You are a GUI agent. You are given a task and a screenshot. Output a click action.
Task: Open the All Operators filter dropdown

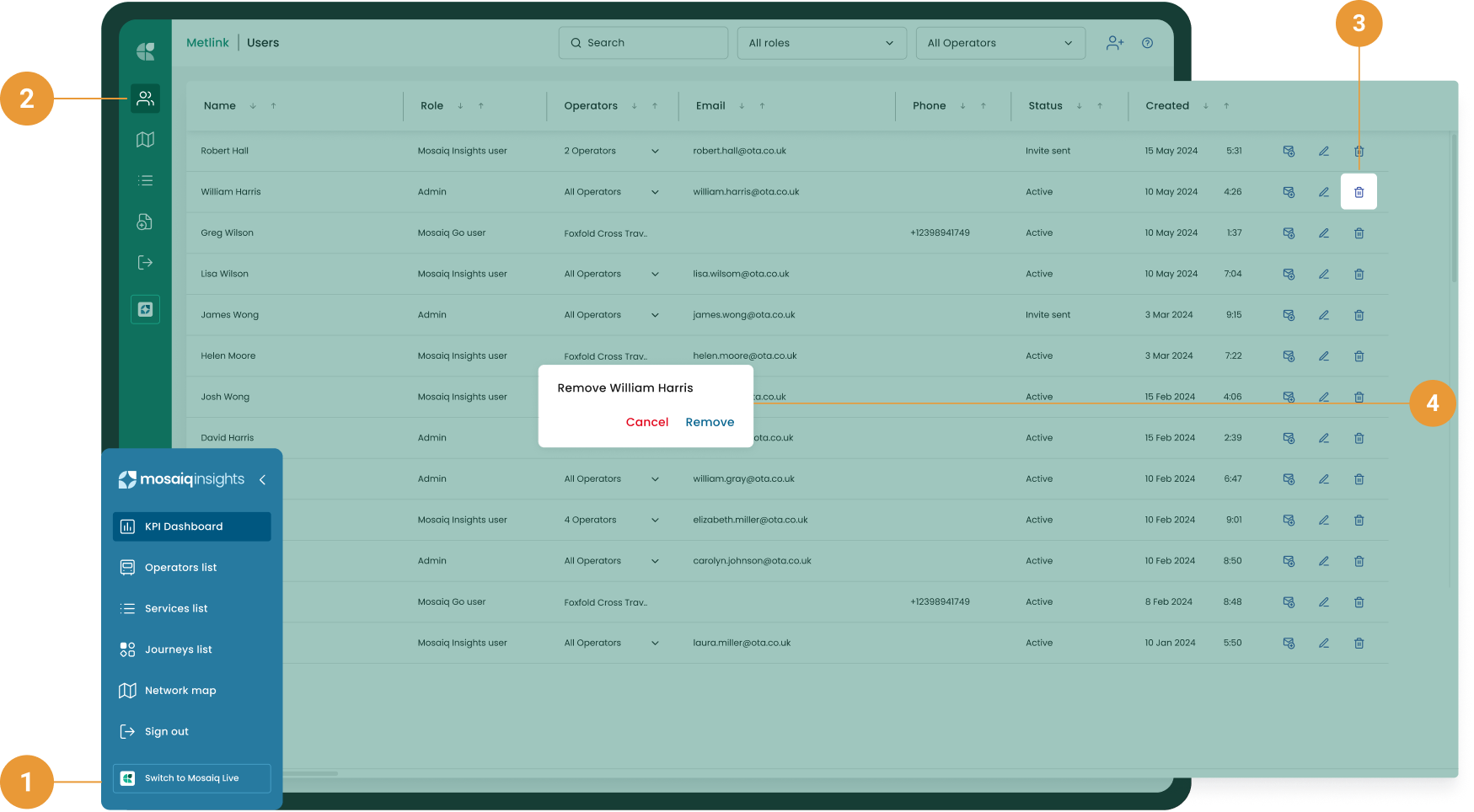1000,43
